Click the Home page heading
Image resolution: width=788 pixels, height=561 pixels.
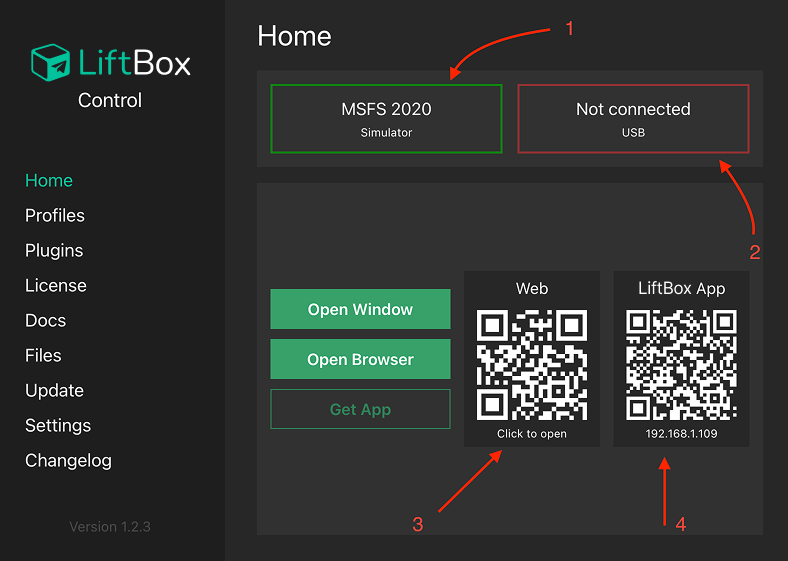coord(294,36)
